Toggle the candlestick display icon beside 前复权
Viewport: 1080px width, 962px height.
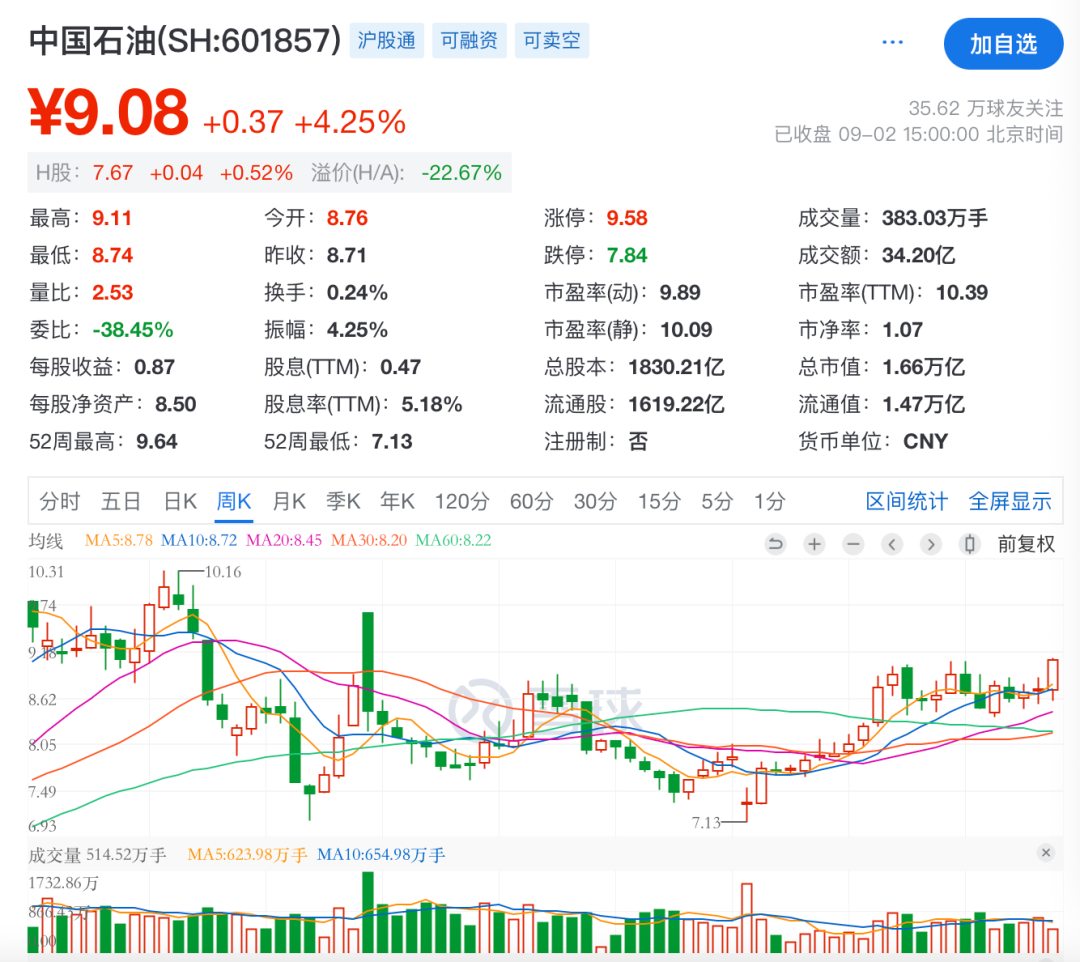(970, 545)
